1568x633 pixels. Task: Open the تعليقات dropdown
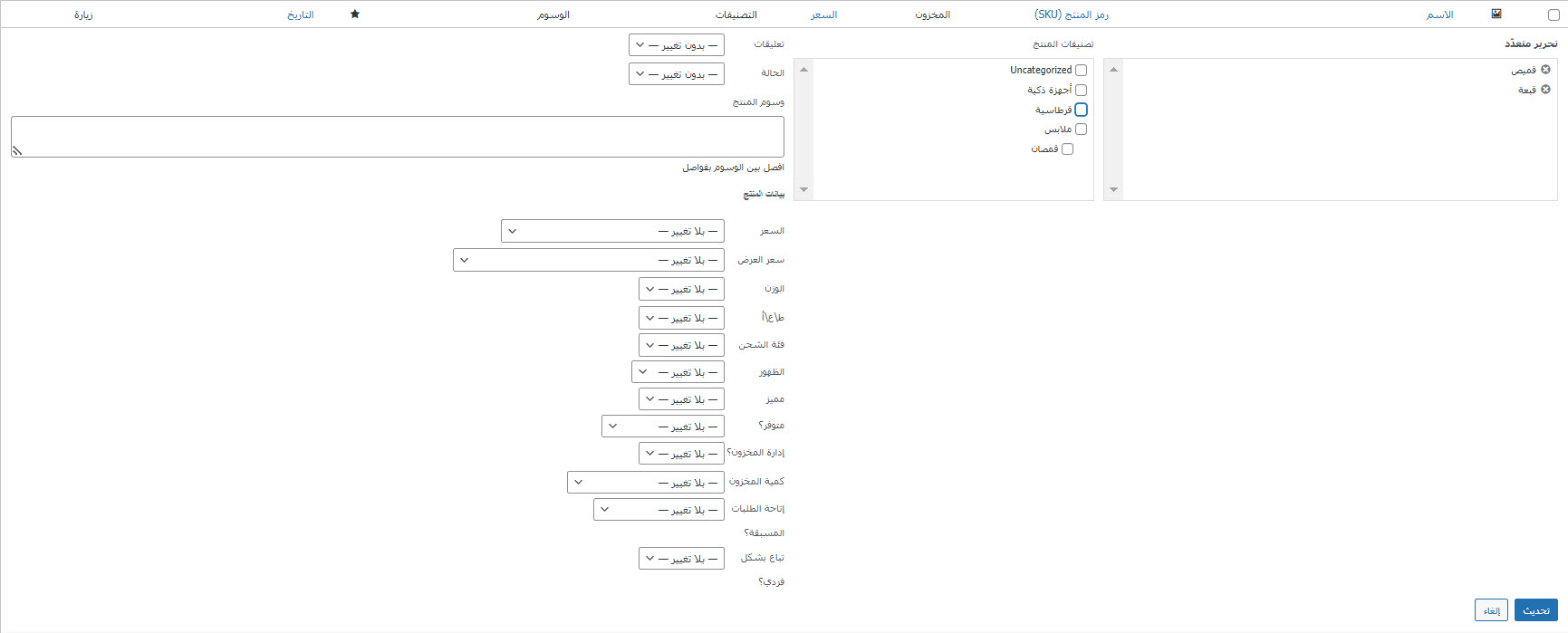point(677,45)
